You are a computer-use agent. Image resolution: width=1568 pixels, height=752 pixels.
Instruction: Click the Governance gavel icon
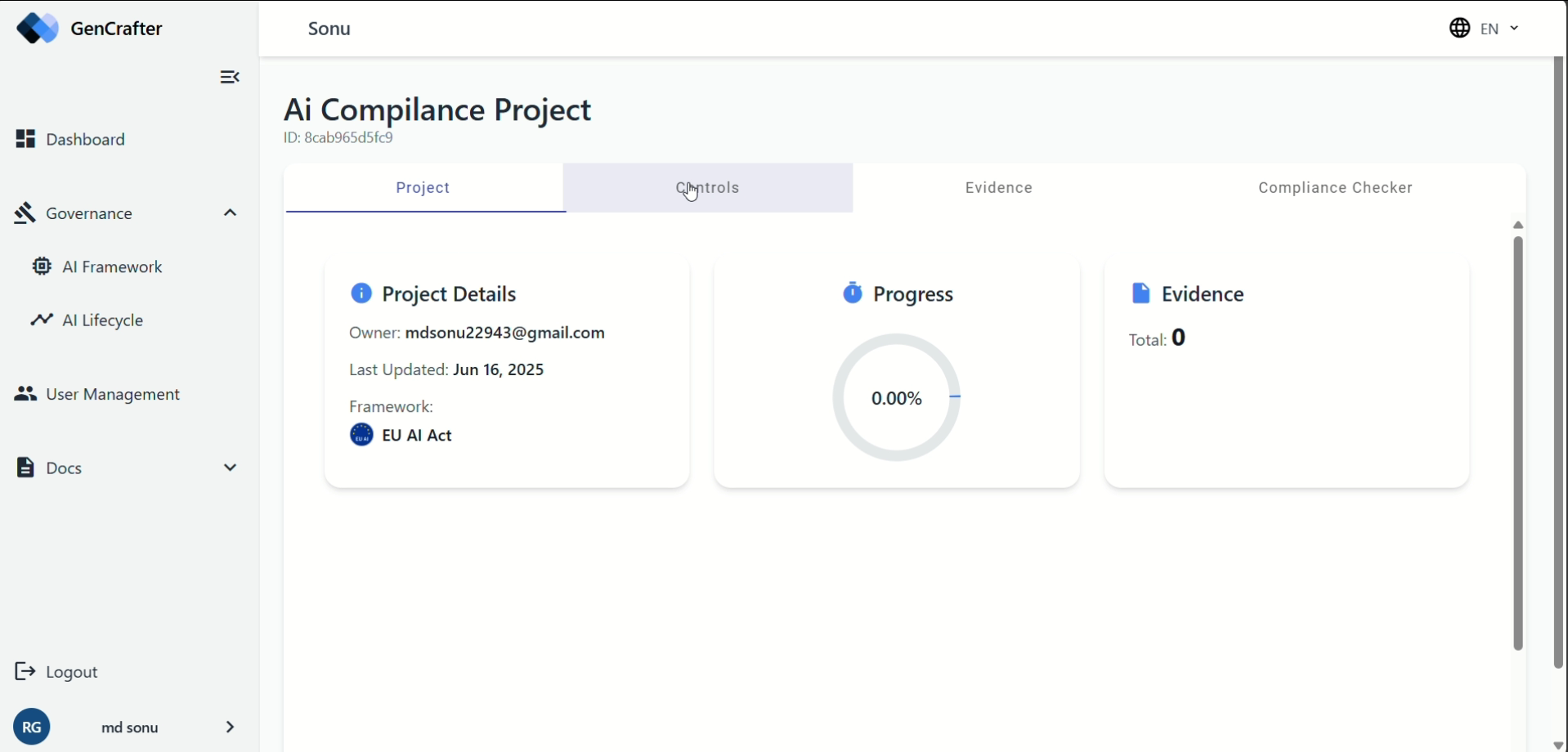pyautogui.click(x=25, y=213)
